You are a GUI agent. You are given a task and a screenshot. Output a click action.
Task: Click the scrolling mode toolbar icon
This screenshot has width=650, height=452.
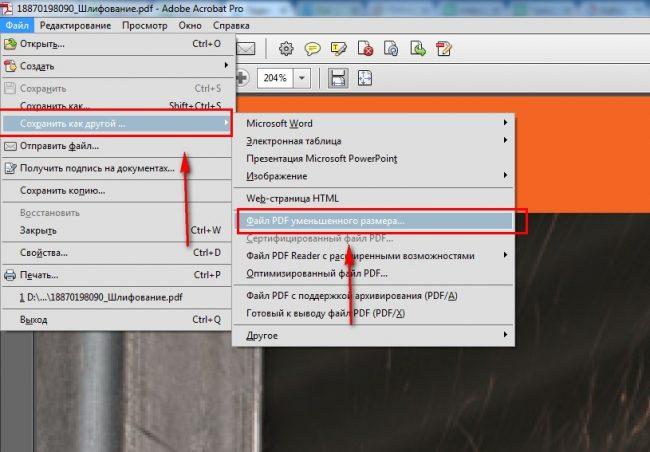point(338,78)
